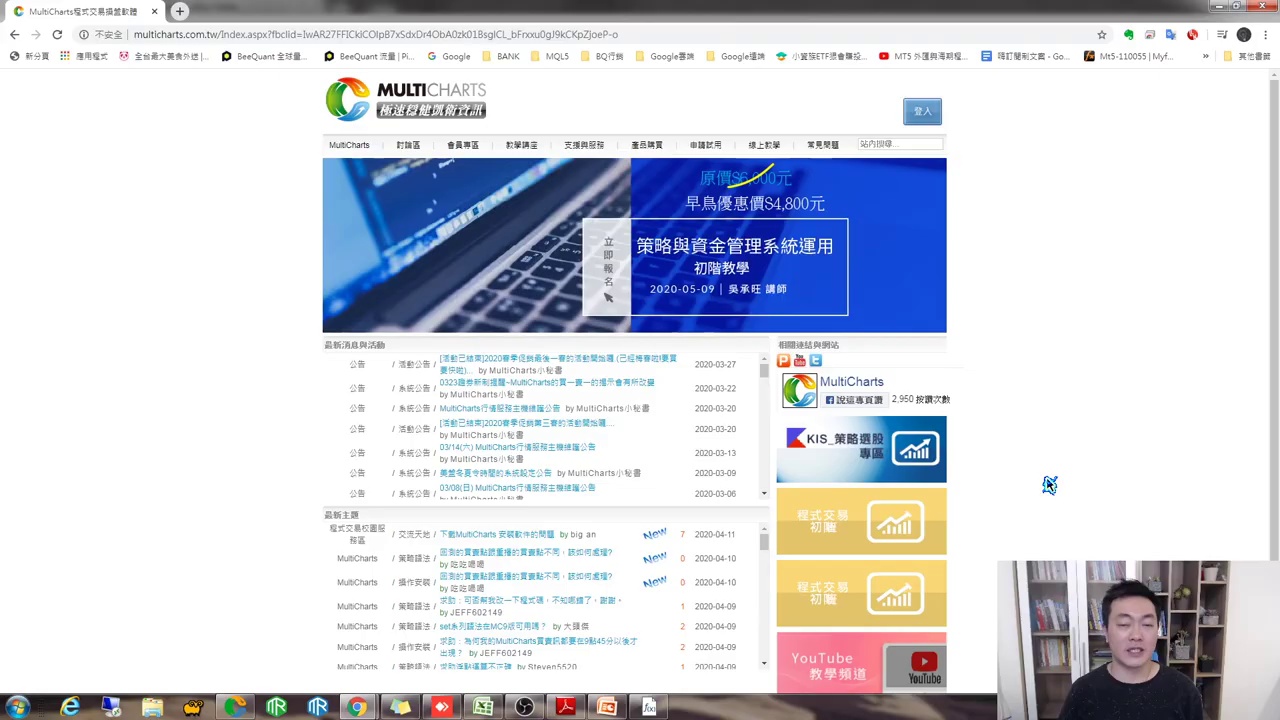Click the KIS strategy stock selection banner
The height and width of the screenshot is (720, 1280).
coord(861,450)
